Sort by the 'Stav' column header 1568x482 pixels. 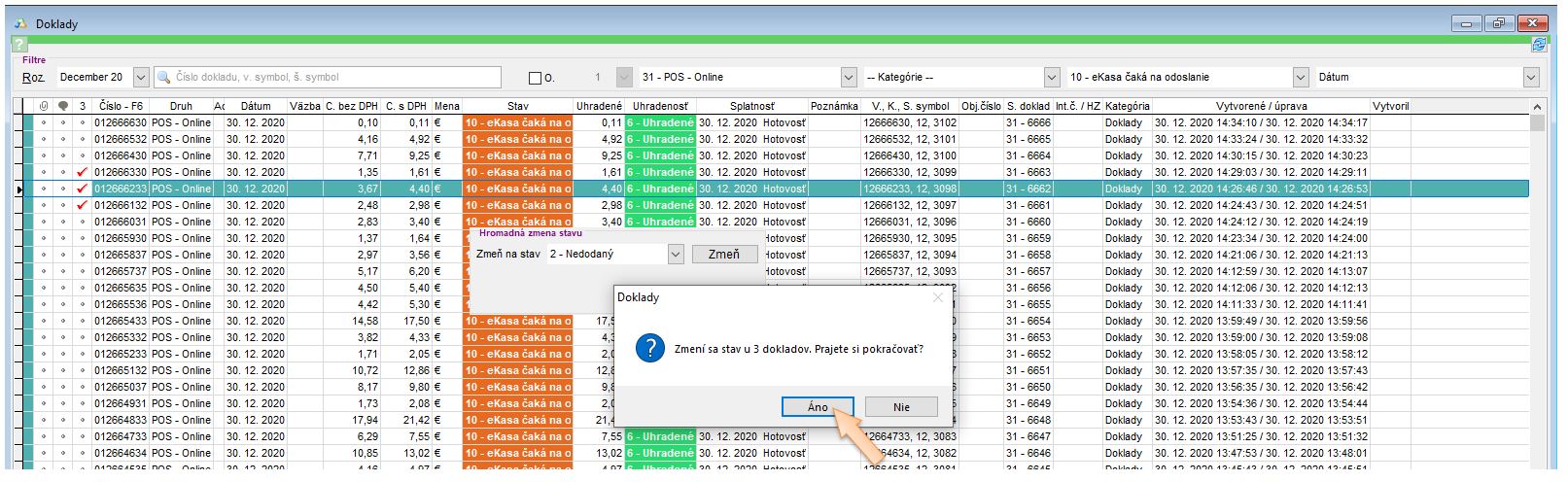click(517, 106)
